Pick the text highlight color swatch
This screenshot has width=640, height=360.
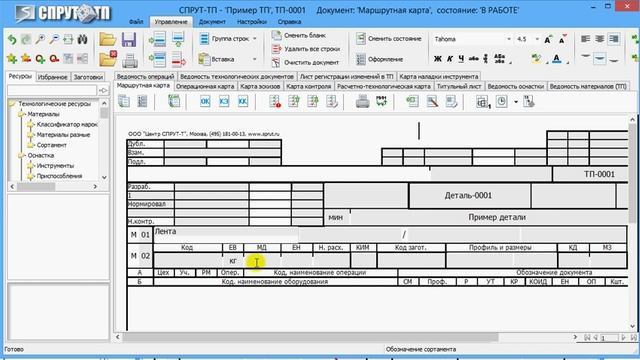click(x=537, y=59)
